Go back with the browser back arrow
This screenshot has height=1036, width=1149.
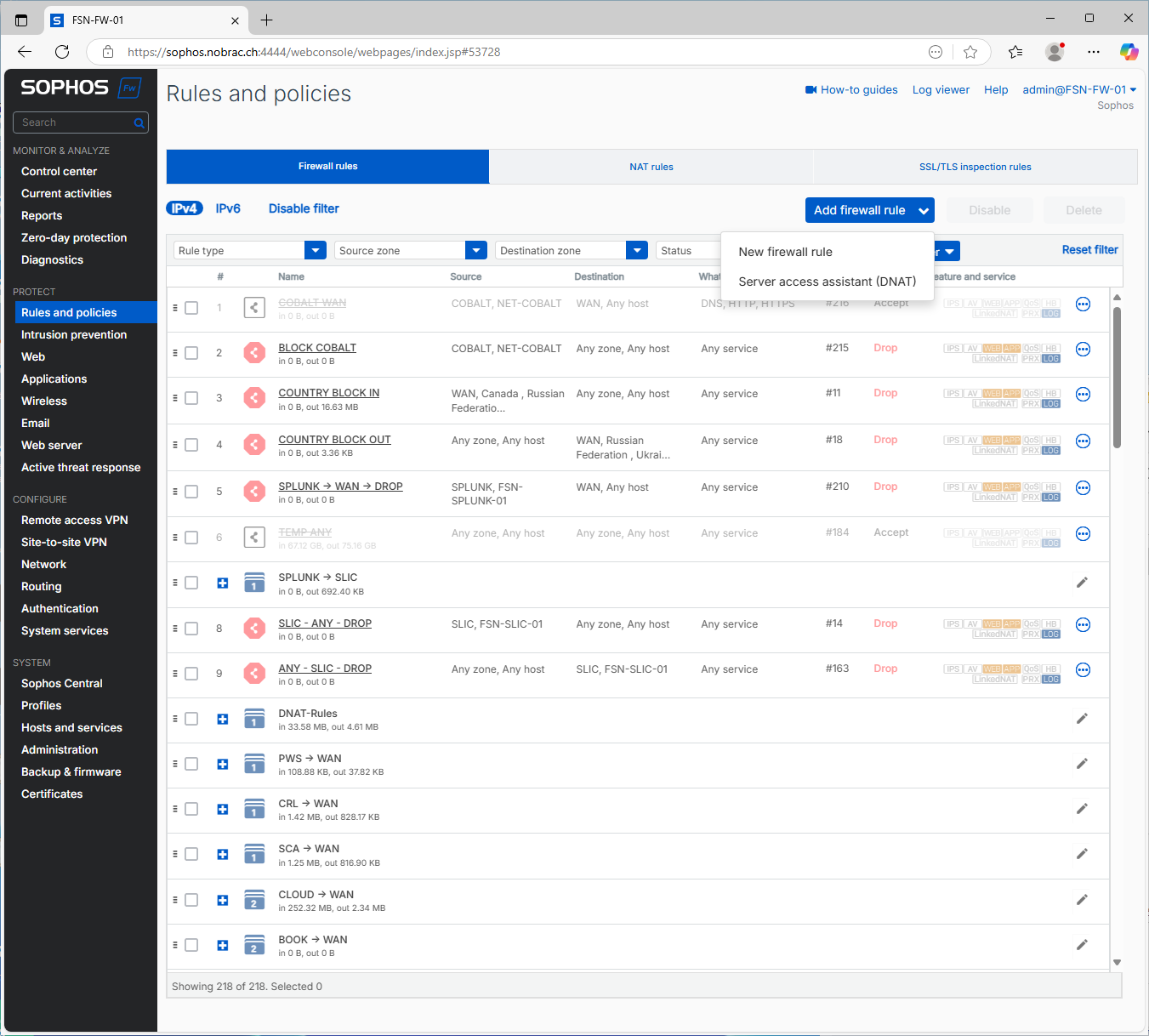[25, 52]
